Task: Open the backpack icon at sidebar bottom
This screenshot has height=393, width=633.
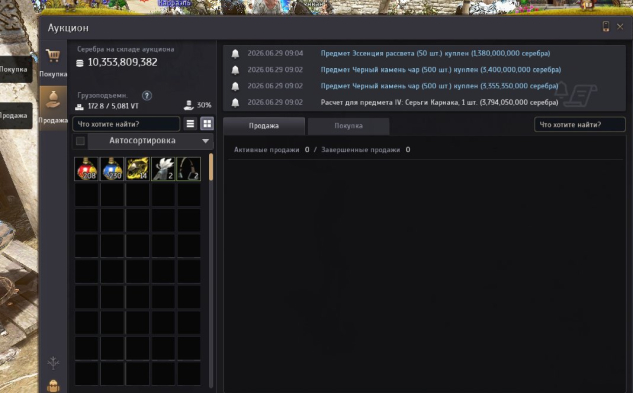Action: (53, 386)
